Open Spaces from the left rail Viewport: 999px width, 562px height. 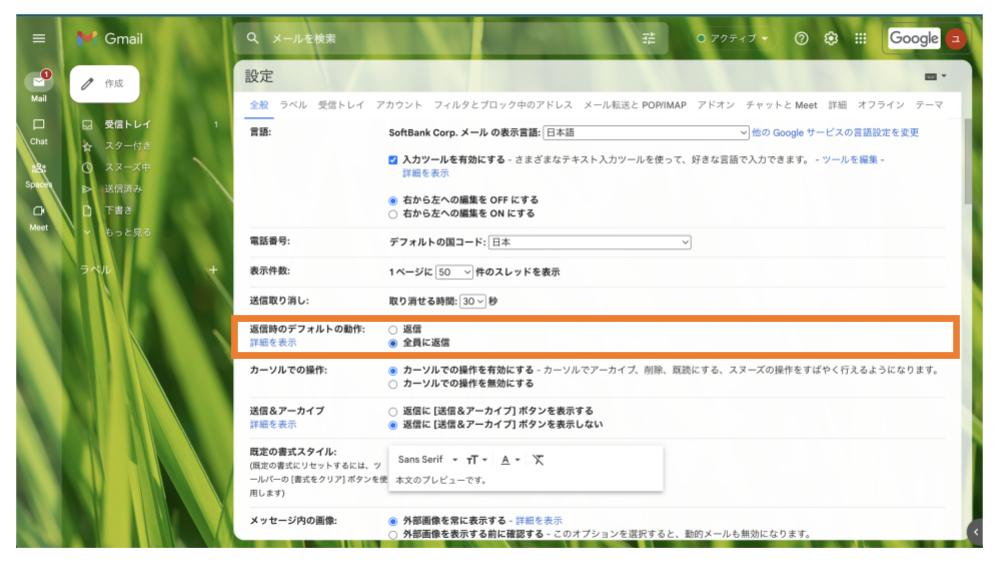point(39,174)
